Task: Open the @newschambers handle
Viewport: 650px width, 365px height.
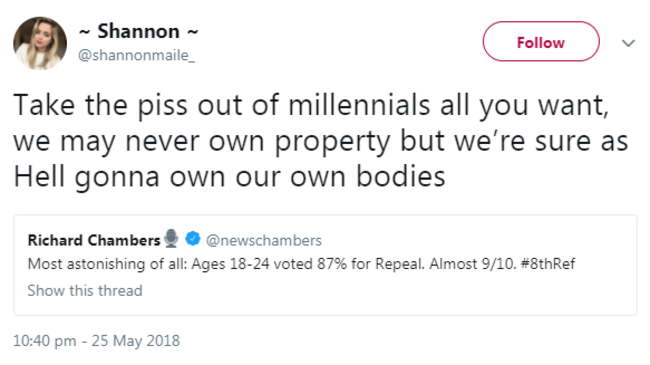Action: tap(264, 240)
